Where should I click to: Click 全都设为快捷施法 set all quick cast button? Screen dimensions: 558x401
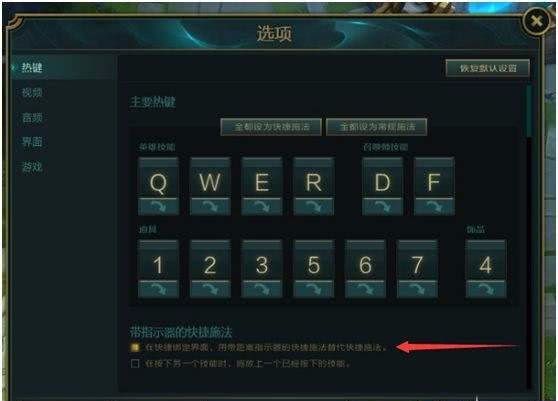tap(271, 127)
